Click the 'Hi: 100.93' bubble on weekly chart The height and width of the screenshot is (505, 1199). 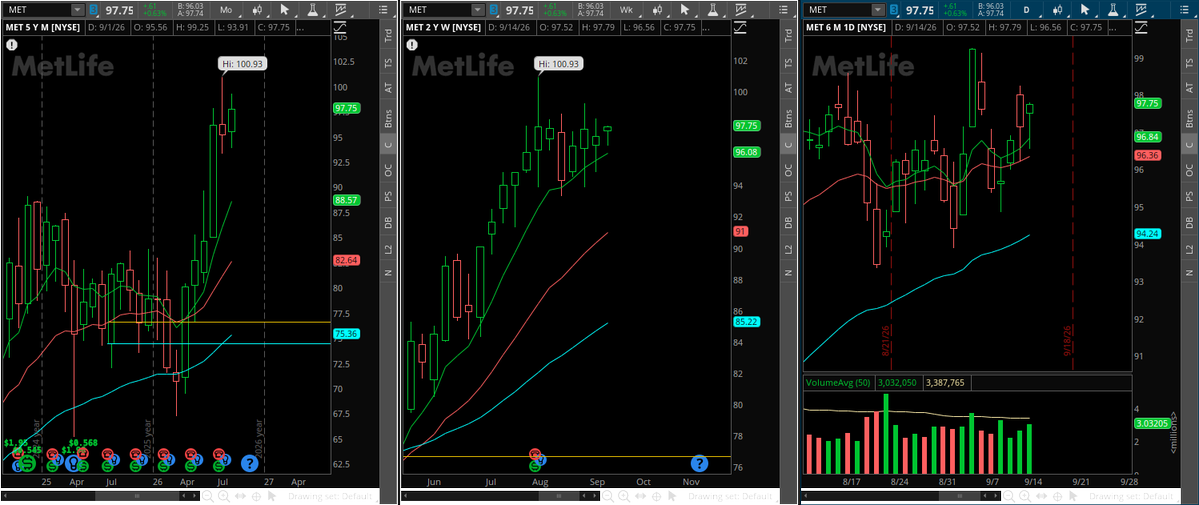click(558, 64)
